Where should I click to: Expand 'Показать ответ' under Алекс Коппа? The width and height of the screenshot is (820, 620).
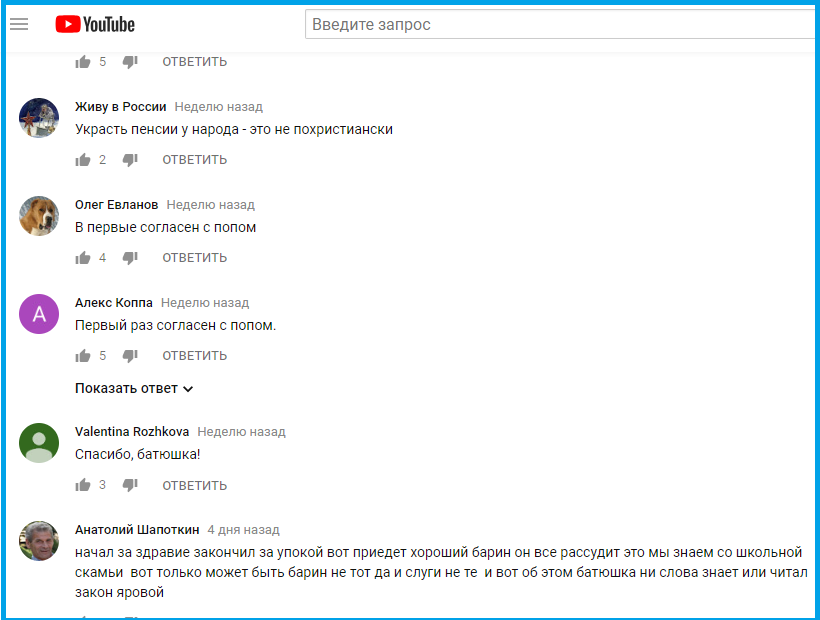click(x=134, y=388)
